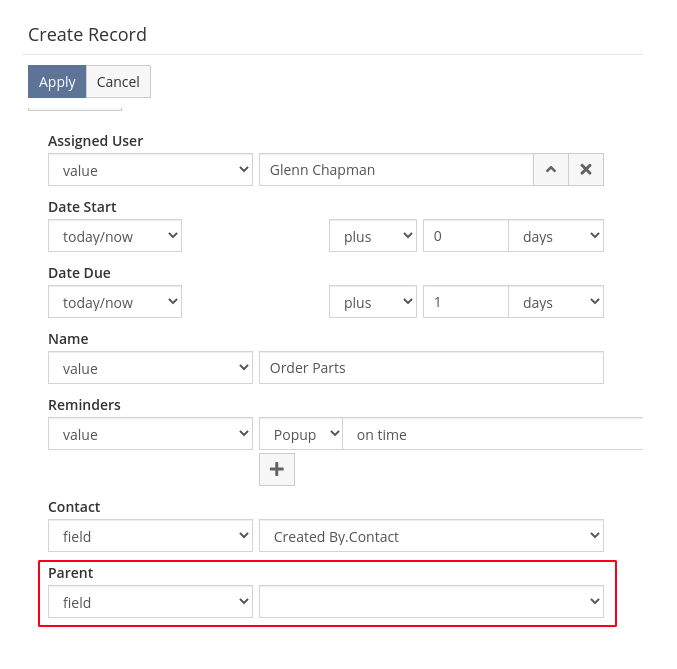The height and width of the screenshot is (669, 677).
Task: Open the Reminders Popup type dropdown
Action: [300, 434]
